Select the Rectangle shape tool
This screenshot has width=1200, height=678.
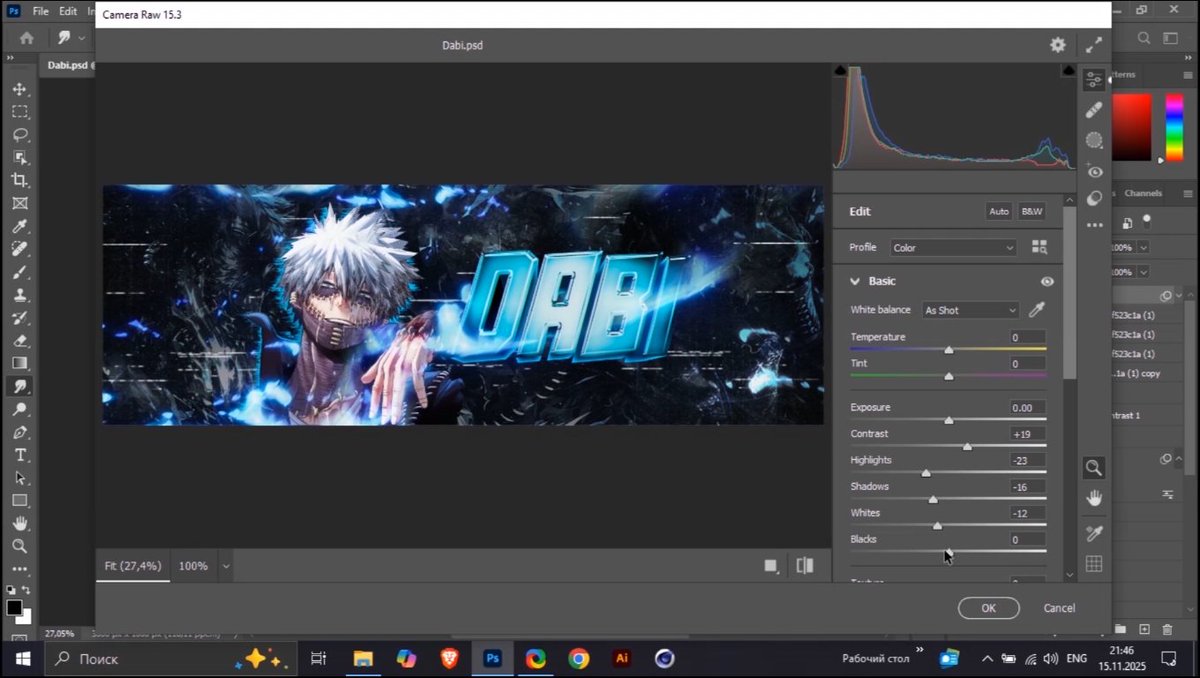20,500
